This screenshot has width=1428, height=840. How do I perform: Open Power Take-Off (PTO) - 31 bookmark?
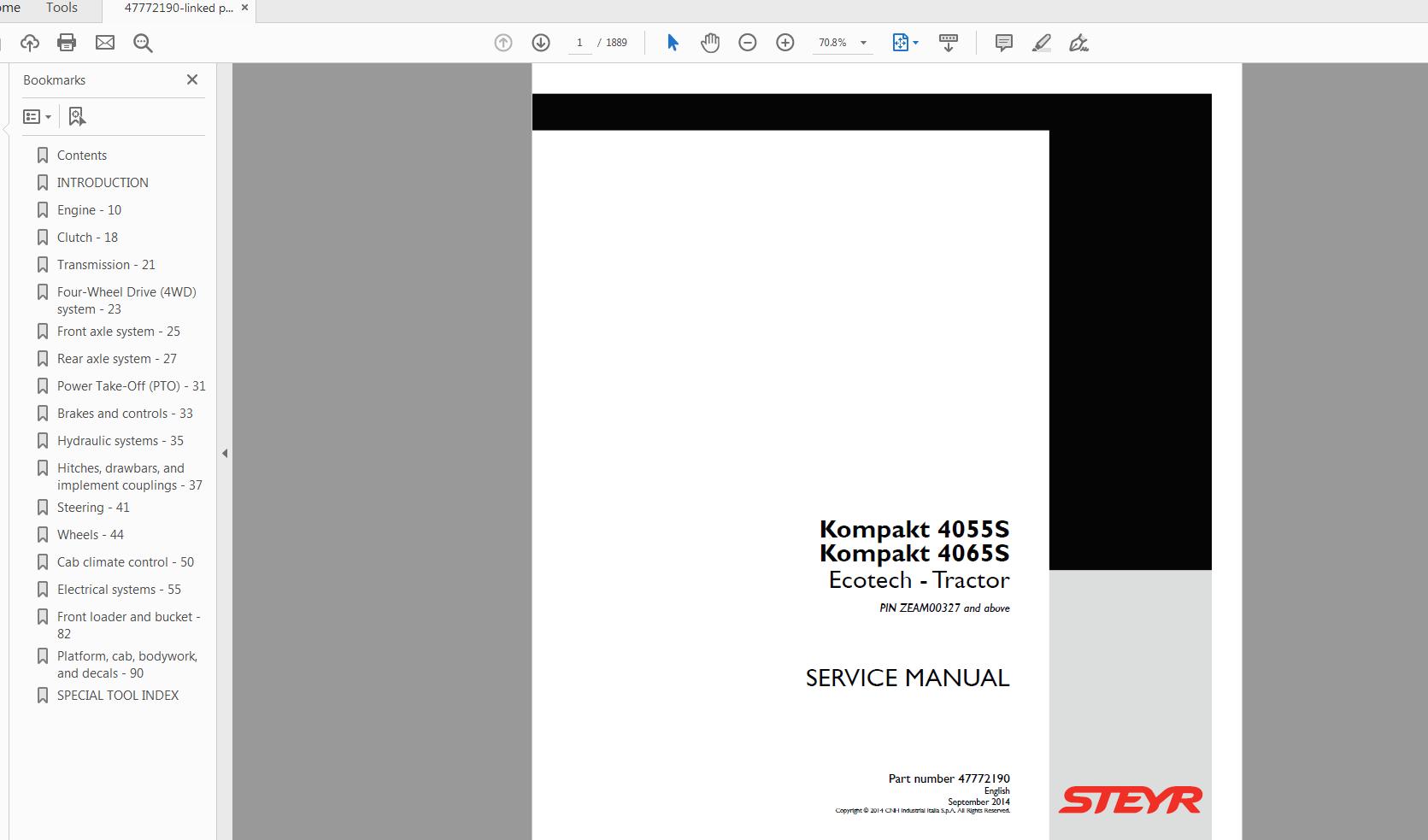tap(132, 386)
